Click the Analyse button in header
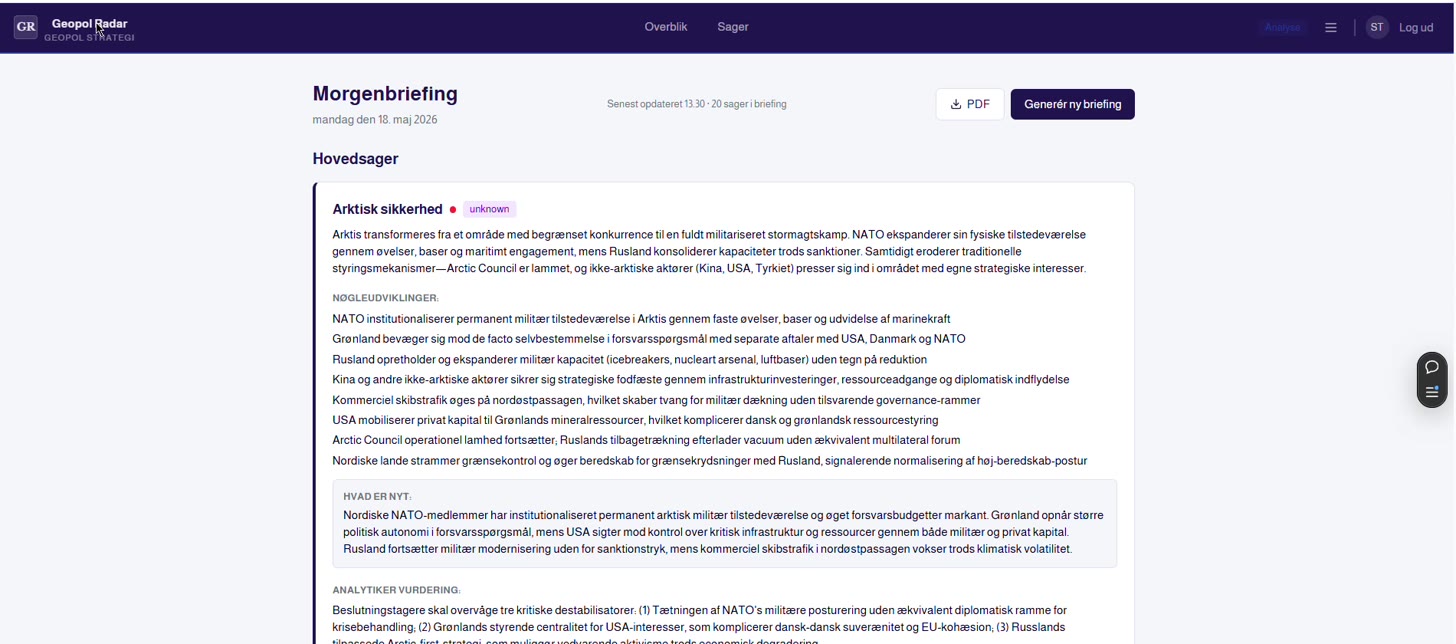The height and width of the screenshot is (644, 1456). [x=1282, y=28]
